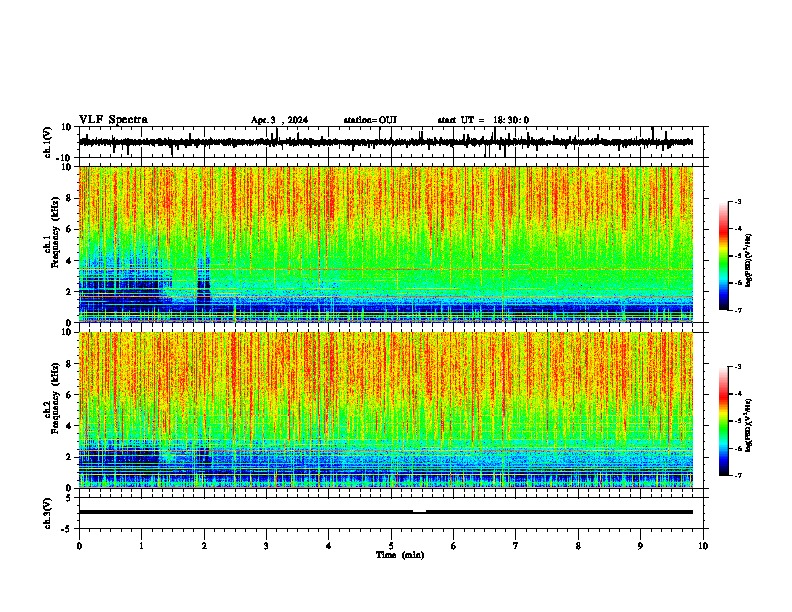Select the "start UT = 18:30:0" header text
Viewport: 792px width, 612px height.
[x=483, y=120]
